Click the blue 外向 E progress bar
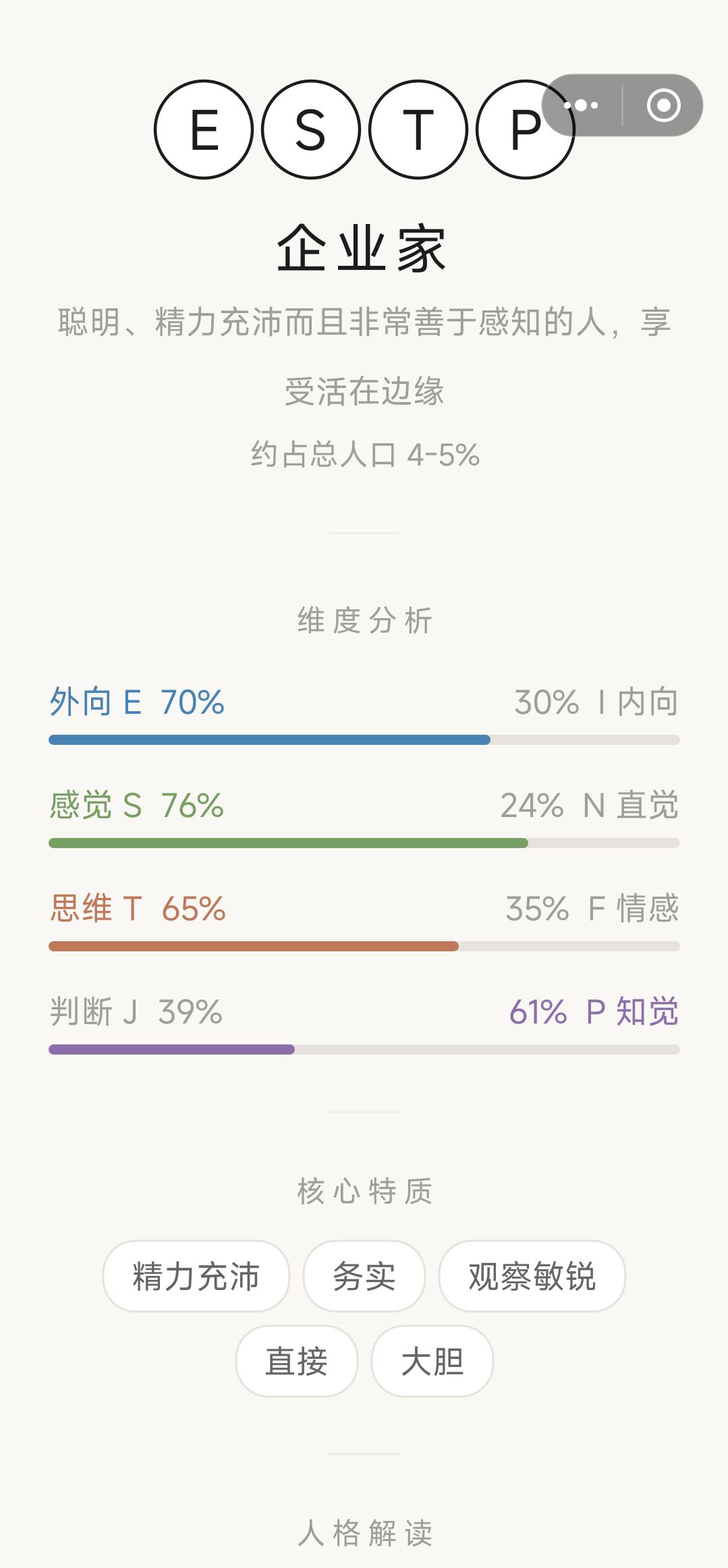 click(x=364, y=740)
